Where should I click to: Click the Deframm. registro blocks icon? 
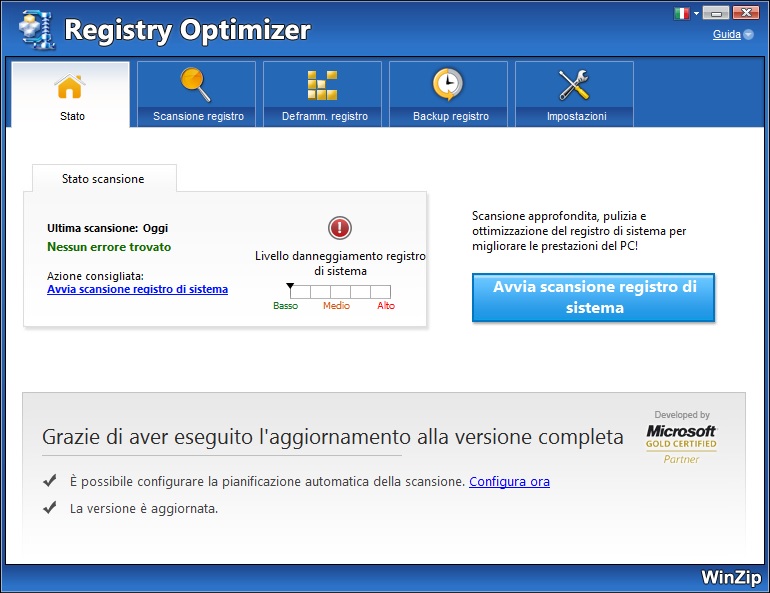point(322,85)
